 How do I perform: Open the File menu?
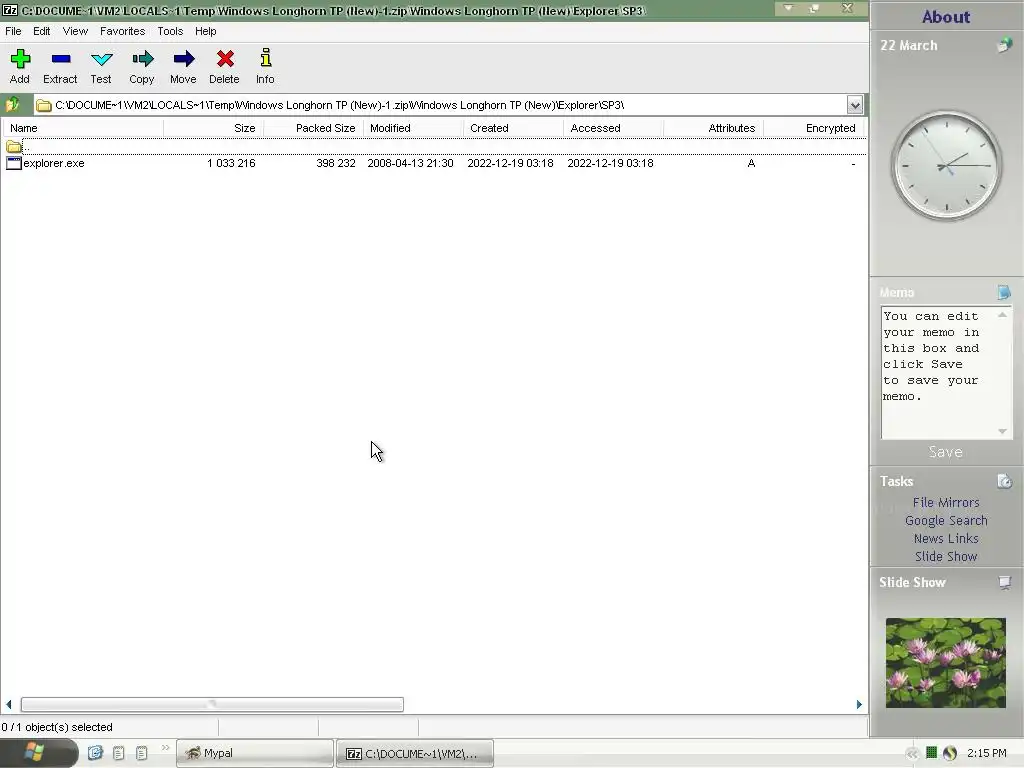[x=13, y=31]
